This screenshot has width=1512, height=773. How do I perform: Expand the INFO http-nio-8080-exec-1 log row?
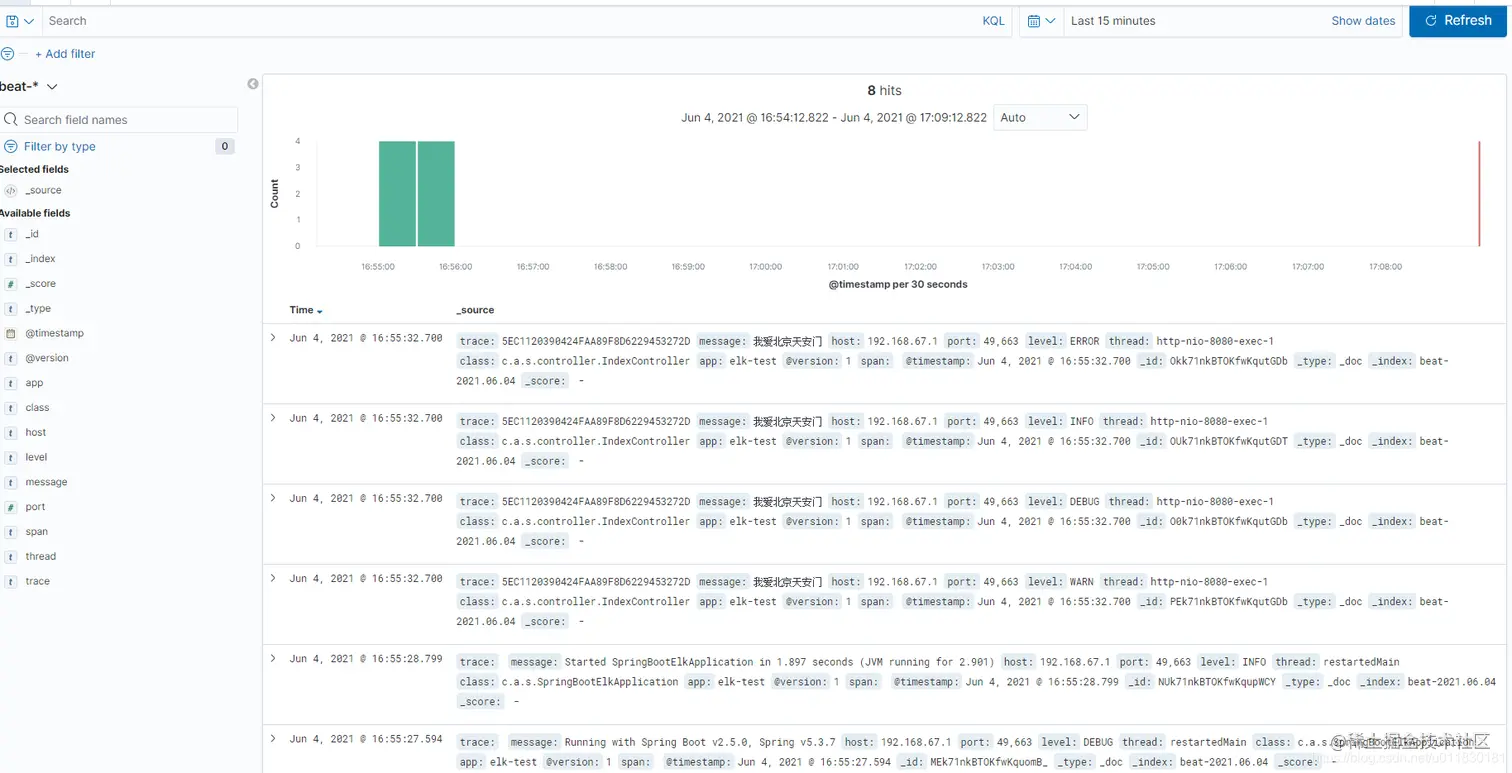pos(273,418)
